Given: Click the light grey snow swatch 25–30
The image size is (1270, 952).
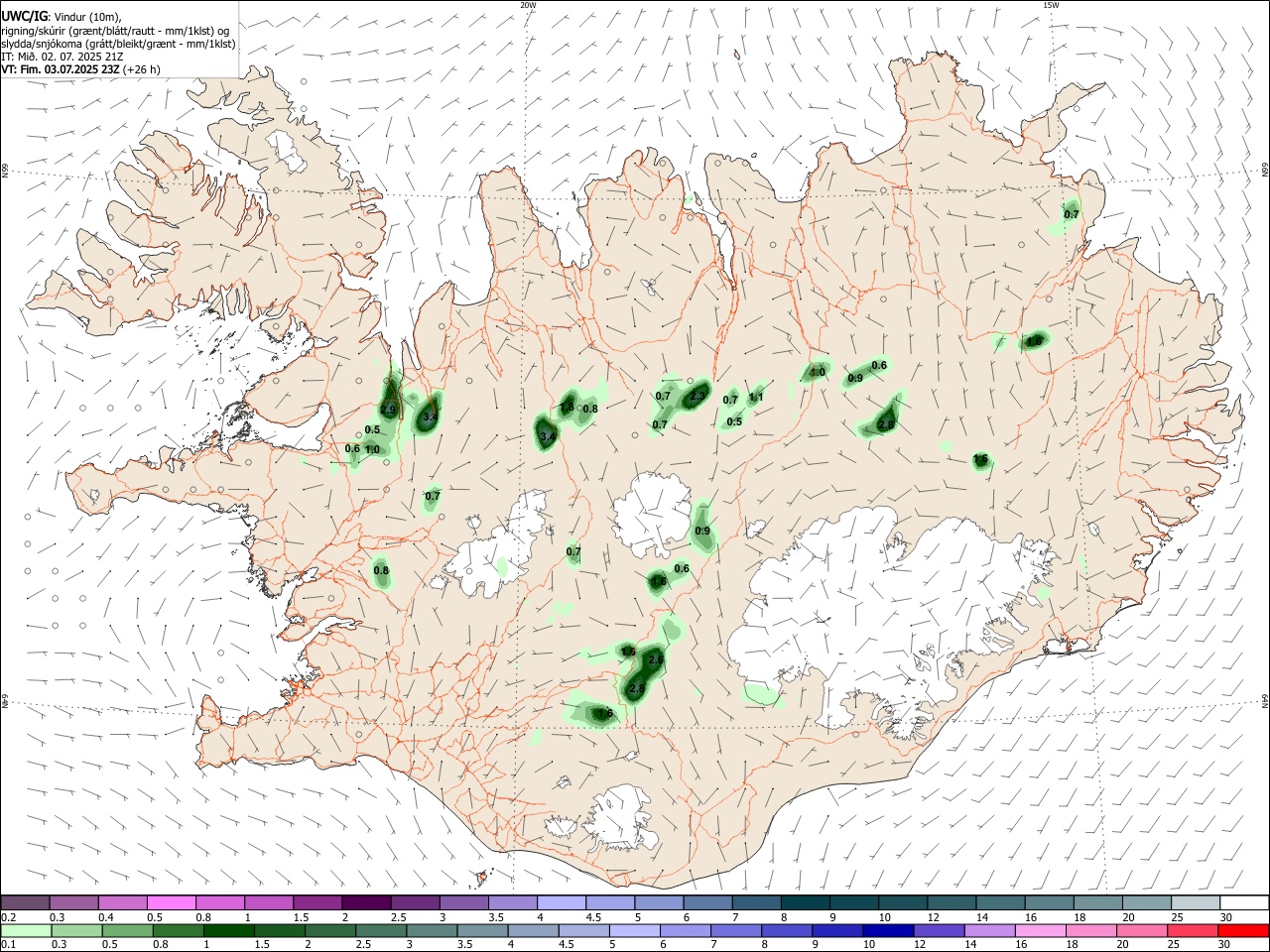Looking at the screenshot, I should (1195, 902).
